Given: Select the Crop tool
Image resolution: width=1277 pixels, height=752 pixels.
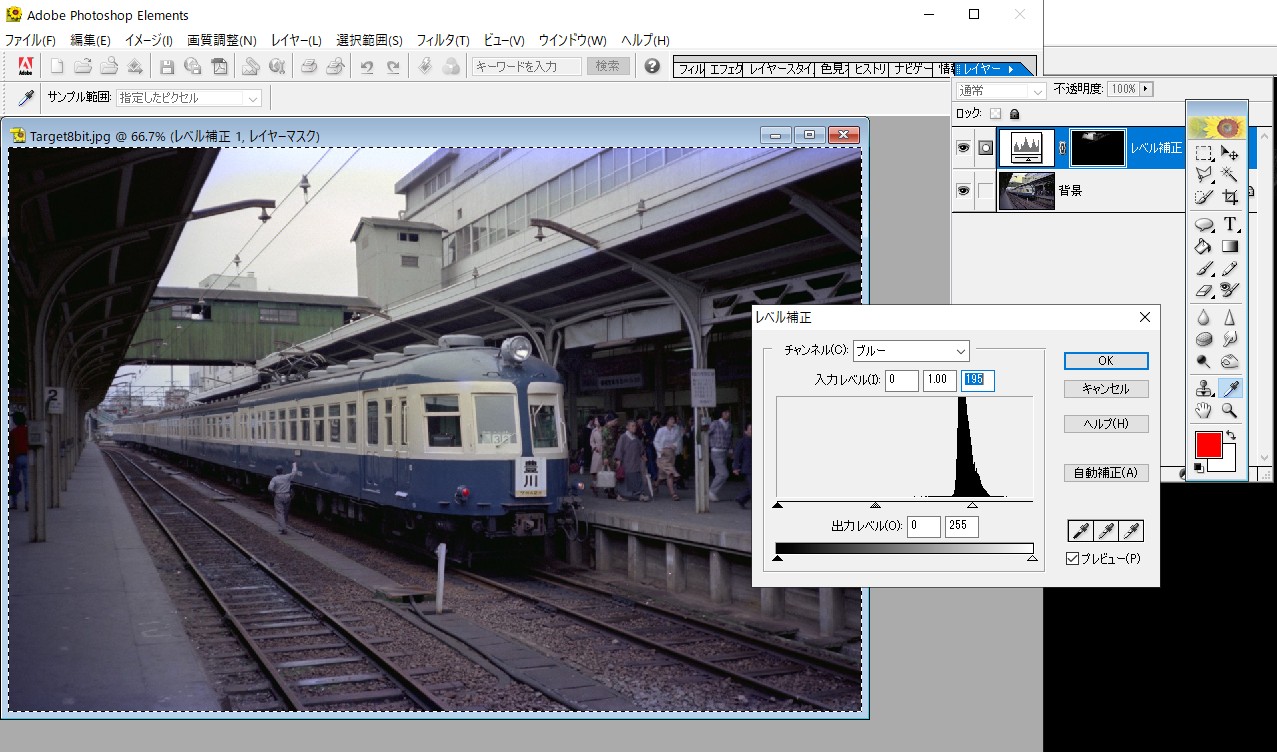Looking at the screenshot, I should 1230,196.
